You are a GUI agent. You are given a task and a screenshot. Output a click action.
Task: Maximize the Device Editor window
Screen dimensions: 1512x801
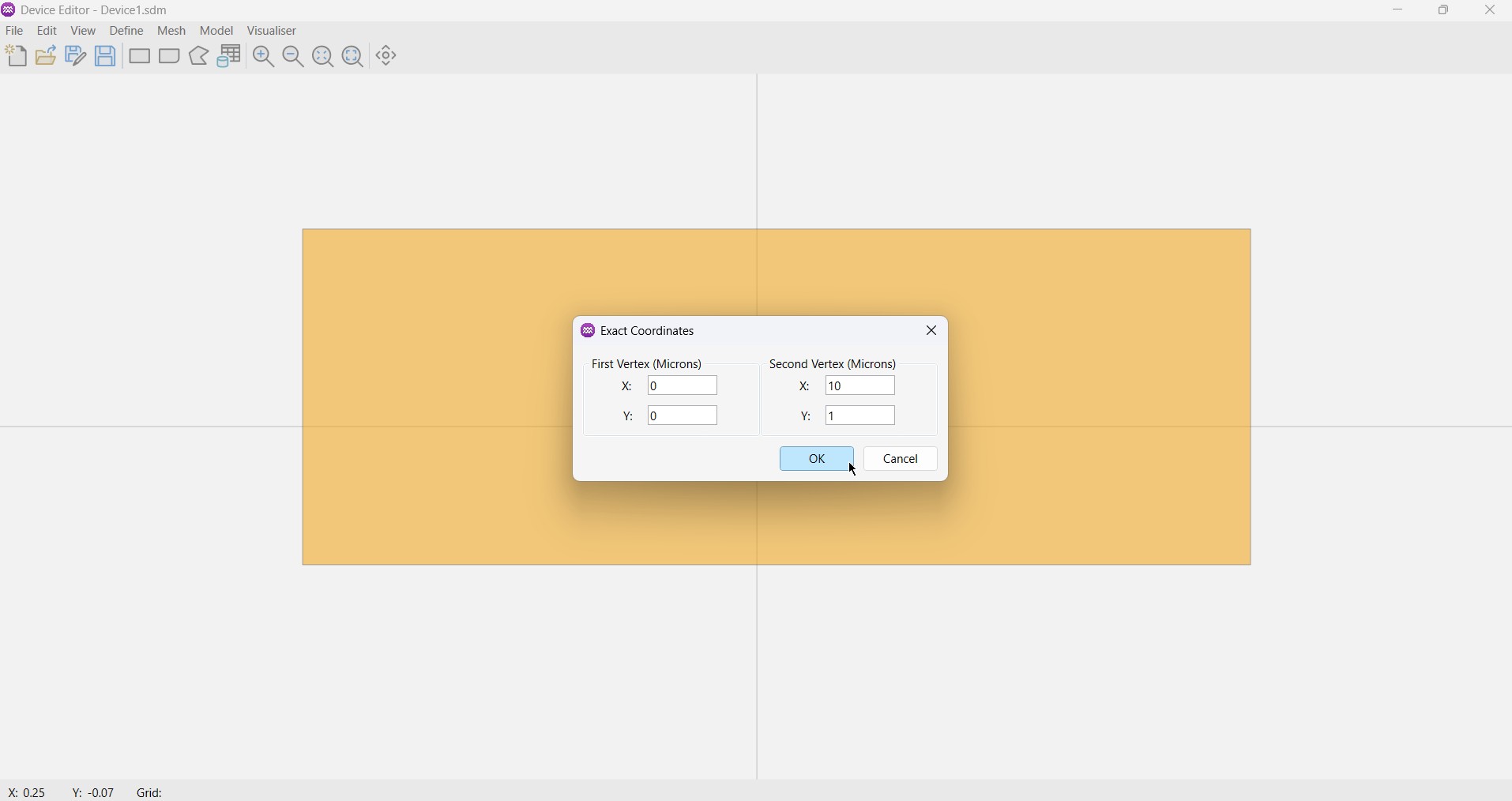[1444, 10]
